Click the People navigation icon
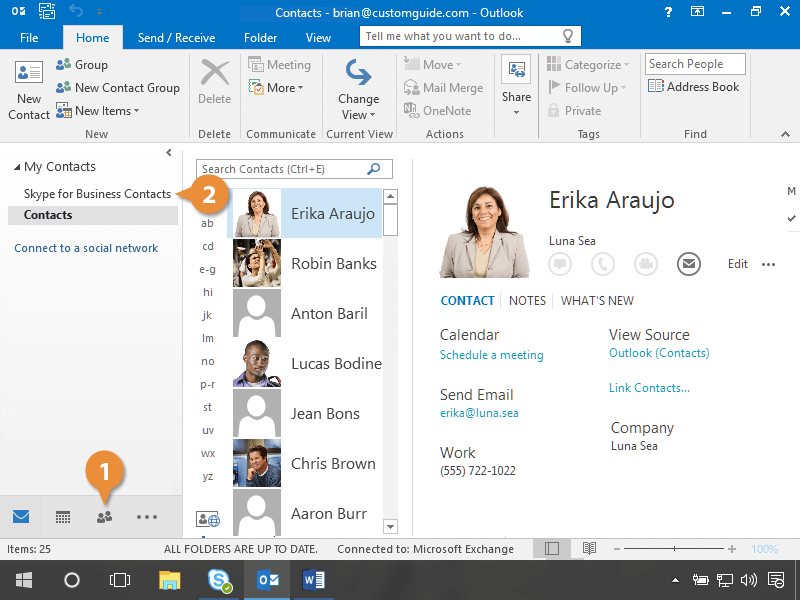 click(104, 517)
